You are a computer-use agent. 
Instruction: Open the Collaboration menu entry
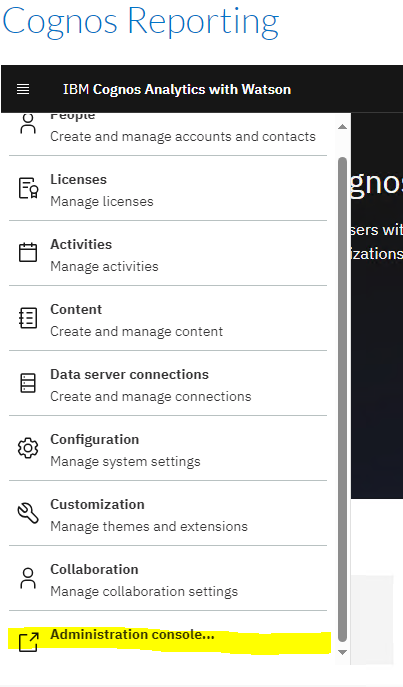tap(168, 578)
